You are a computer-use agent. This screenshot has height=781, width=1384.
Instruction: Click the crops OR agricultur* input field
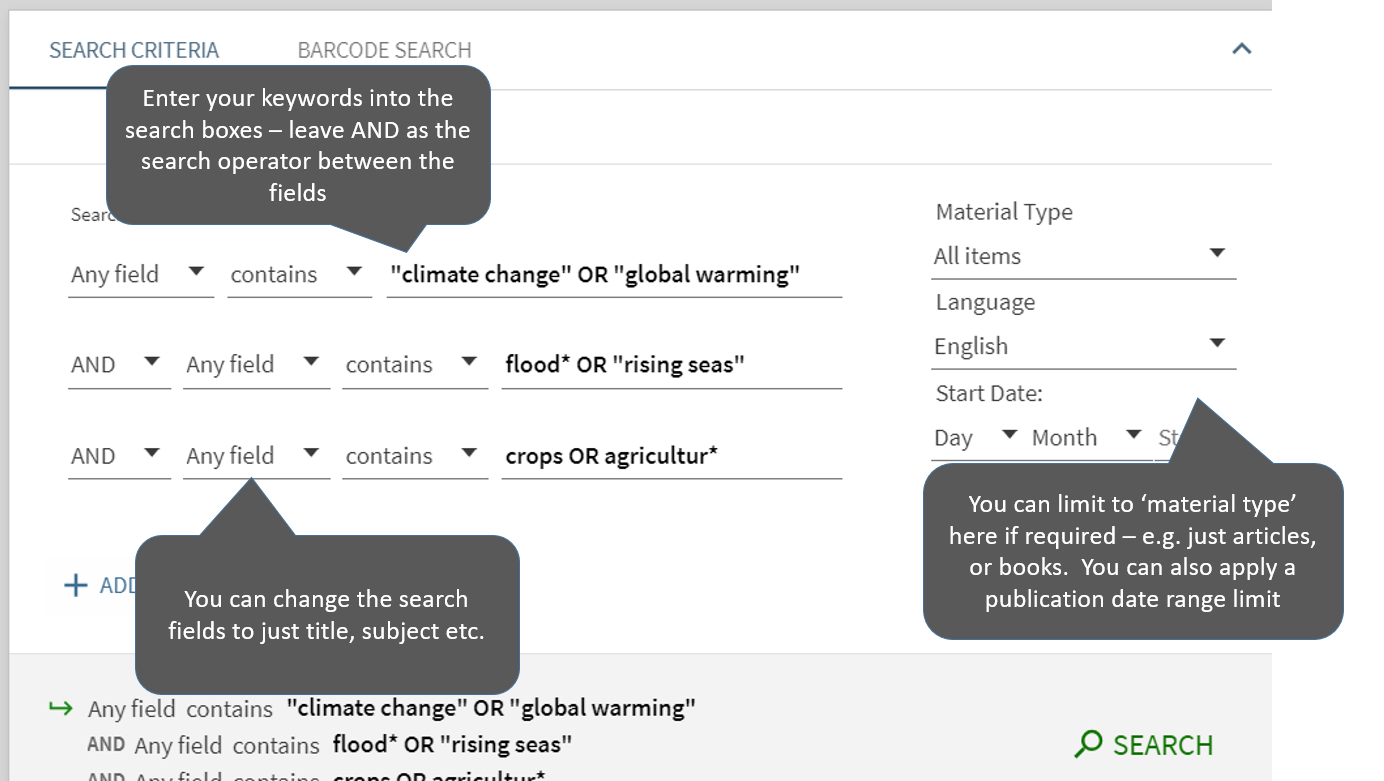[670, 456]
